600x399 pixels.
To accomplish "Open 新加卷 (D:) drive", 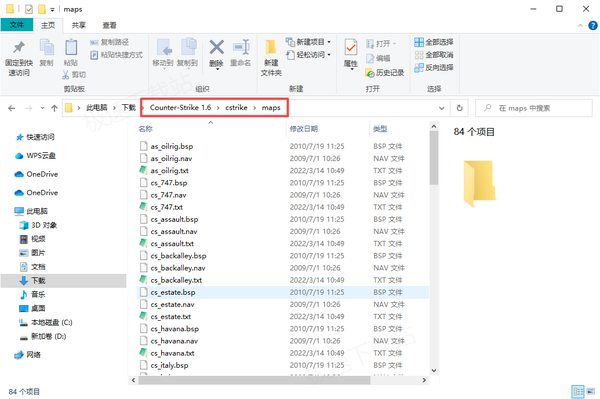I will click(x=43, y=336).
